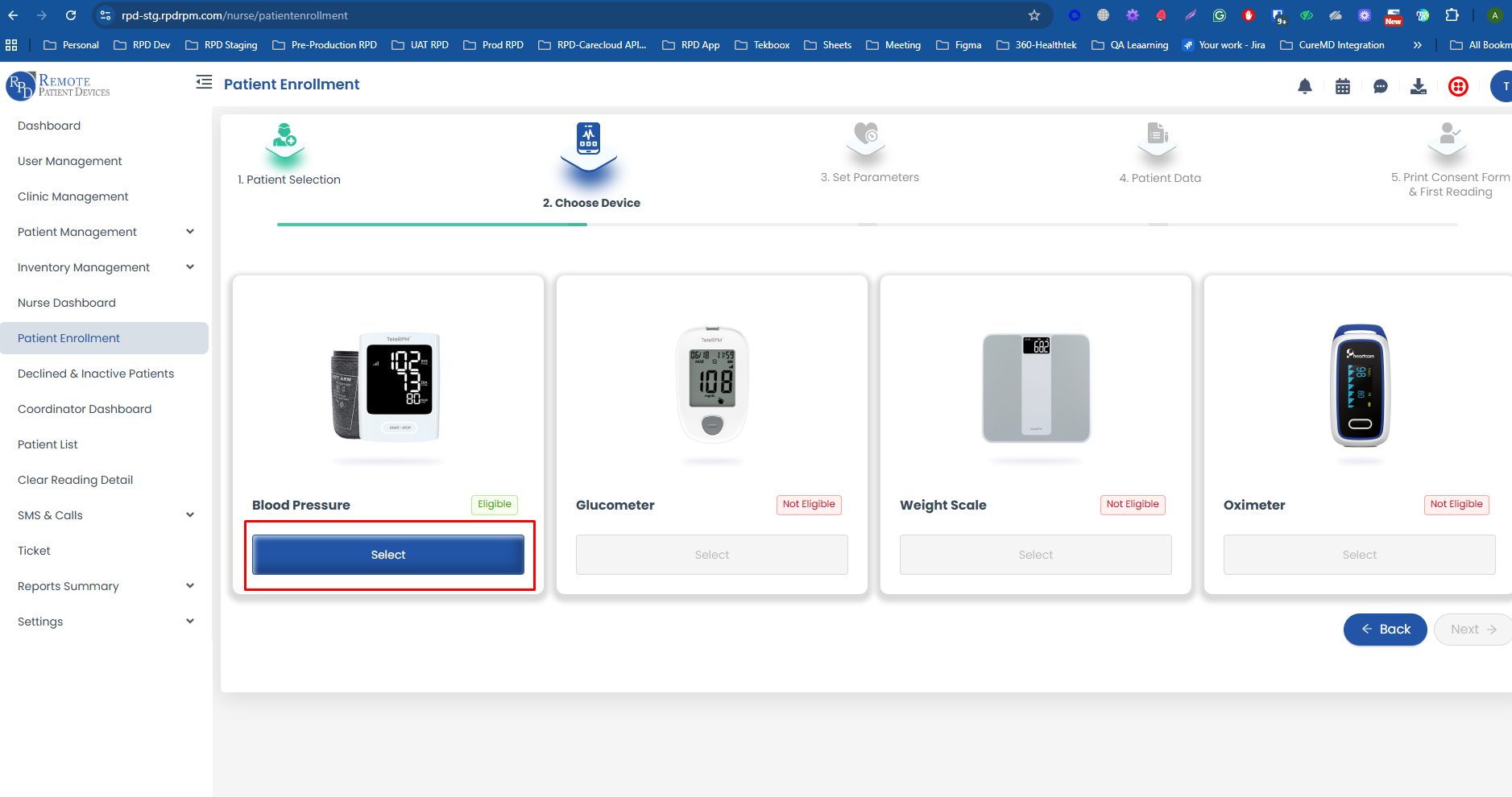
Task: Open the calendar icon in header
Action: (x=1343, y=86)
